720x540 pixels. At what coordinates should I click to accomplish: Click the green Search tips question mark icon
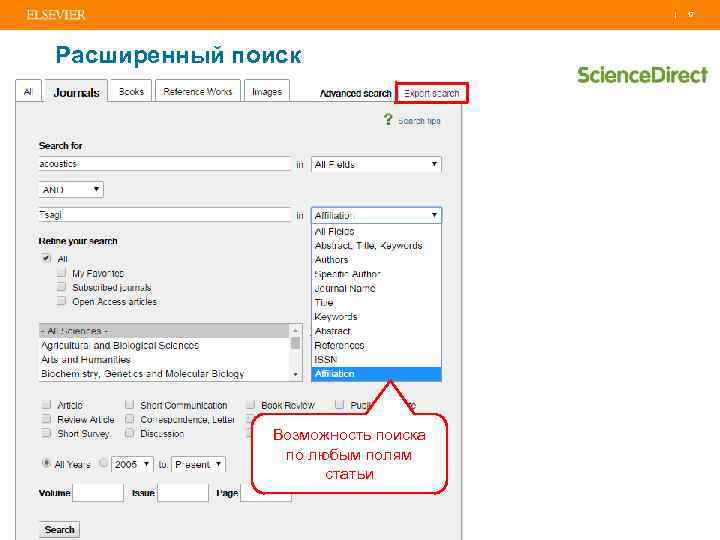388,120
